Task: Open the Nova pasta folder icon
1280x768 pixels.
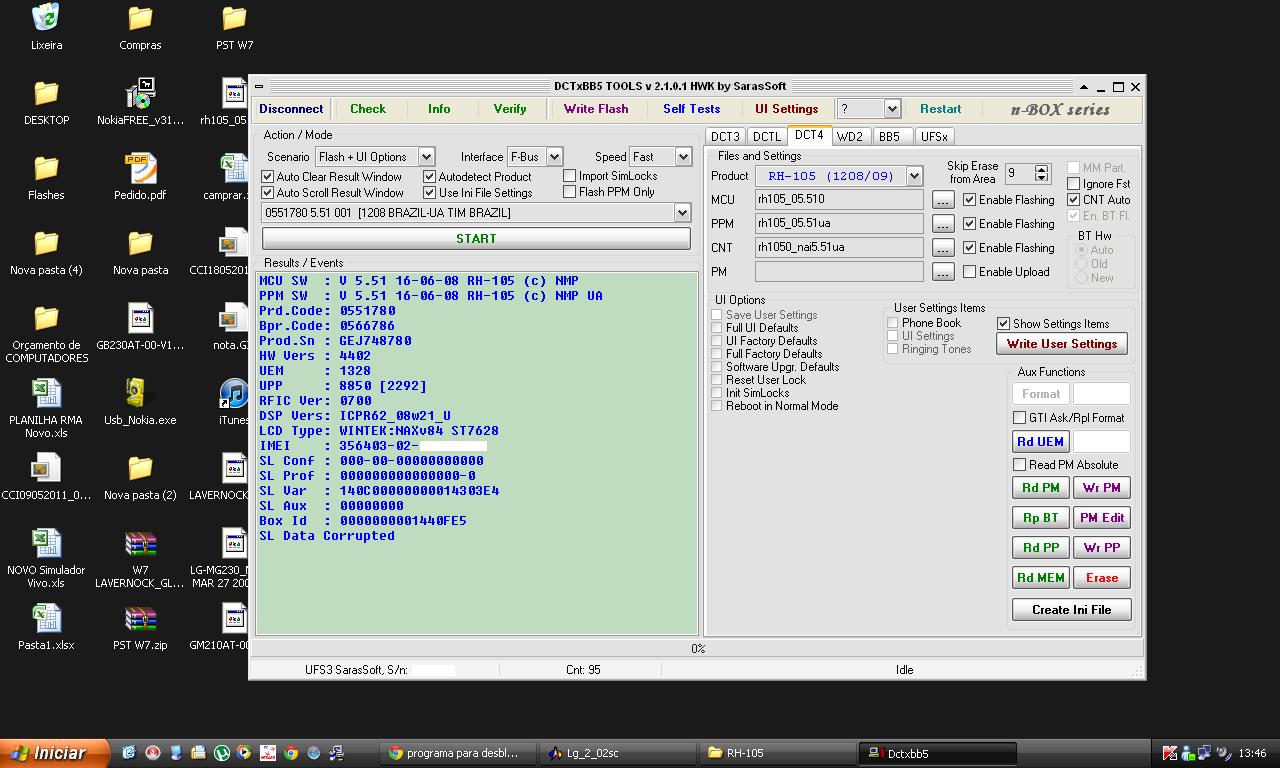Action: tap(140, 244)
